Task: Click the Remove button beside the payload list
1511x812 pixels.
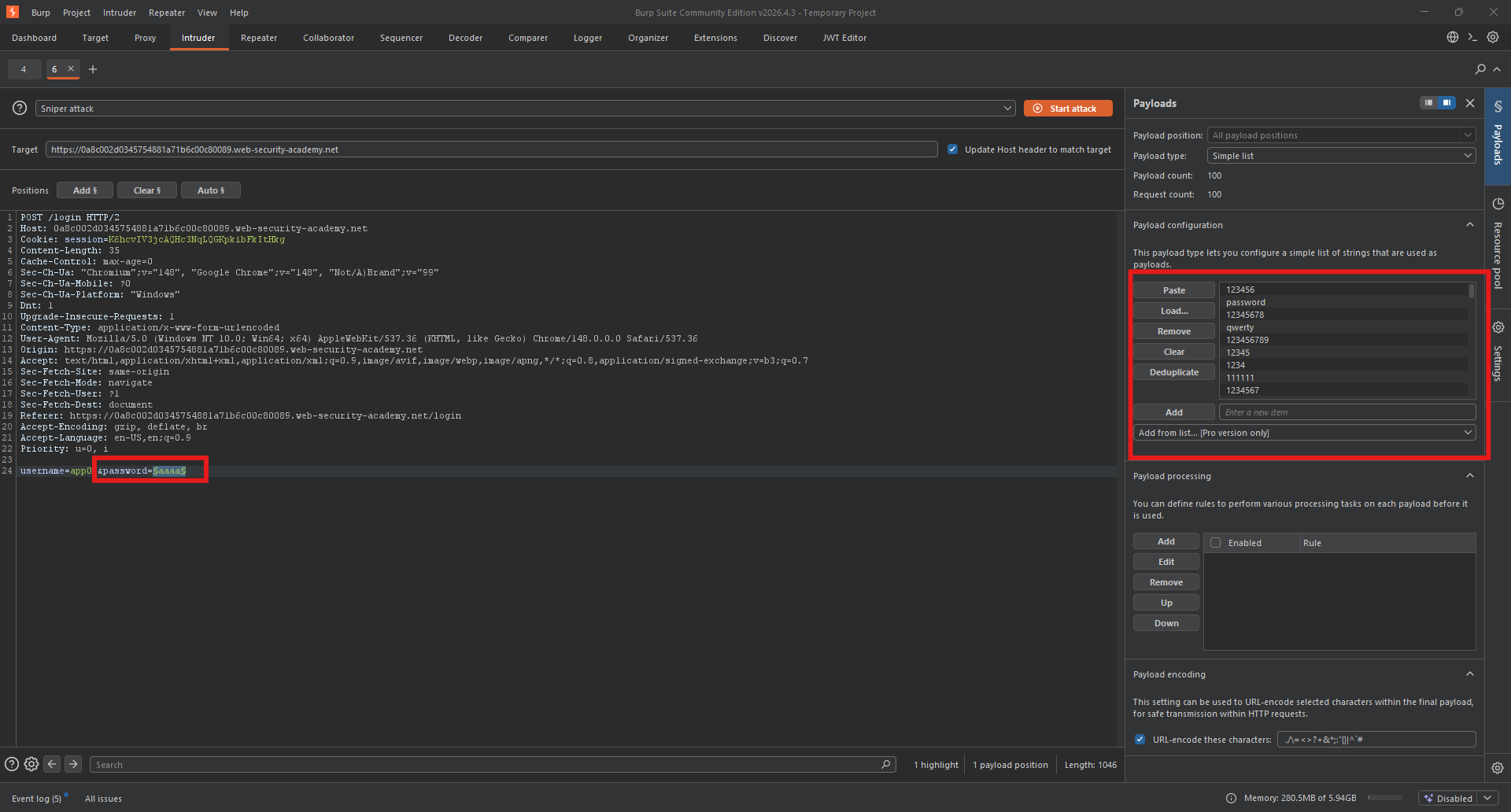Action: pos(1174,331)
